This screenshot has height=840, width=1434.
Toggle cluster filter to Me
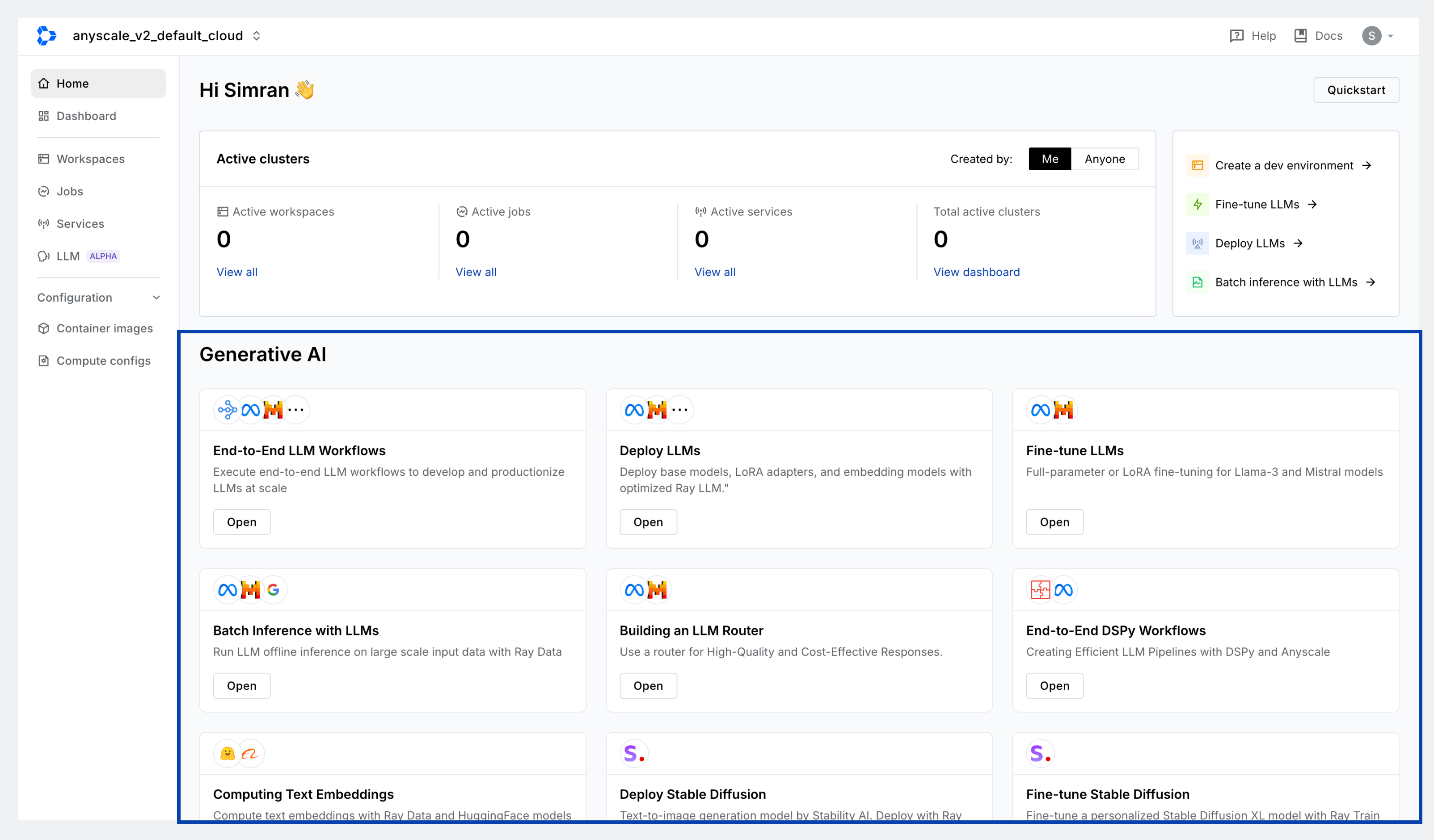tap(1050, 158)
